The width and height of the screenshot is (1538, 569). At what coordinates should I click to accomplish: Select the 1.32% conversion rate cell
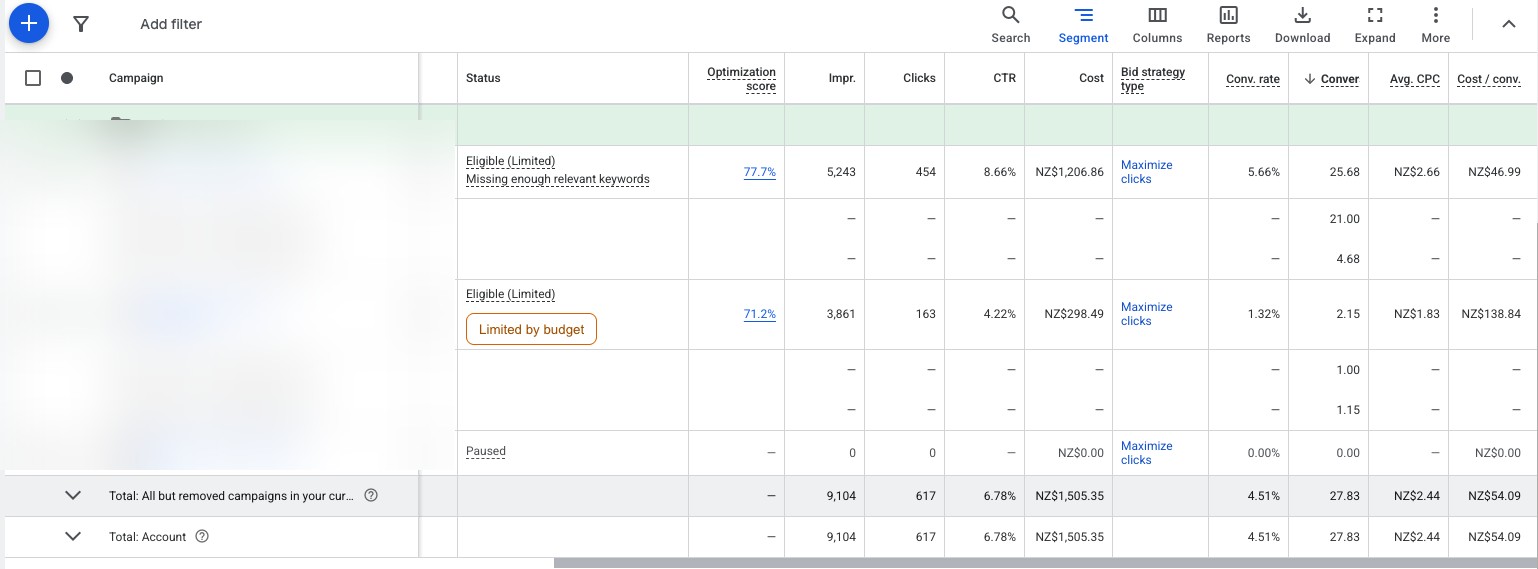(1264, 314)
